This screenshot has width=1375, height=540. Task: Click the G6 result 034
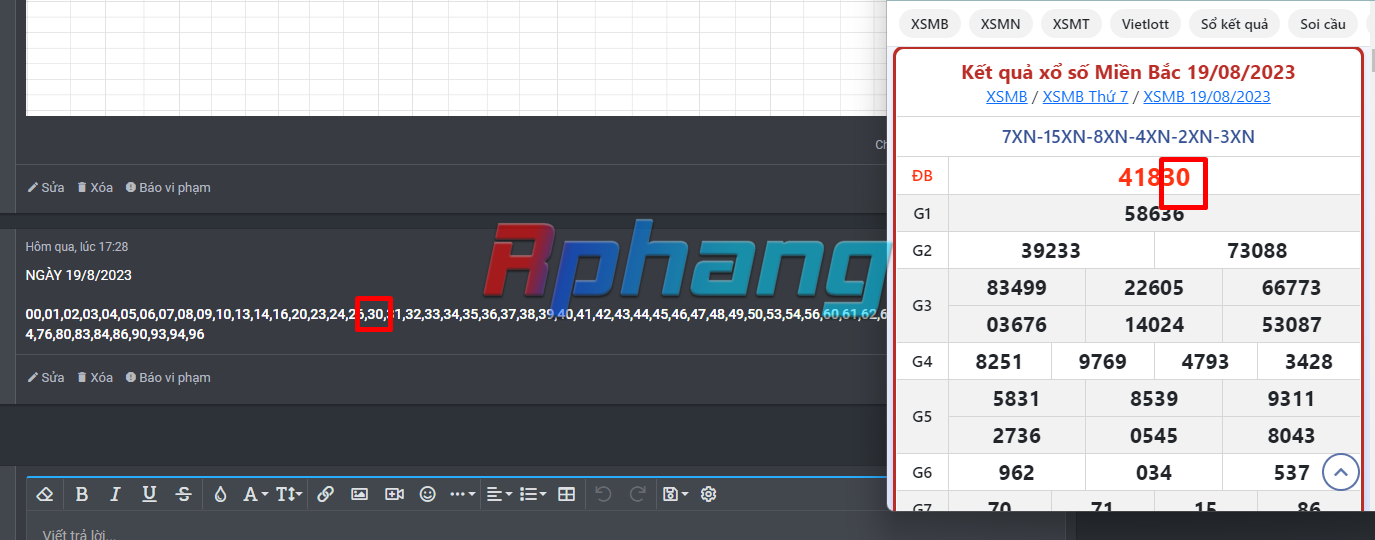coord(1154,472)
